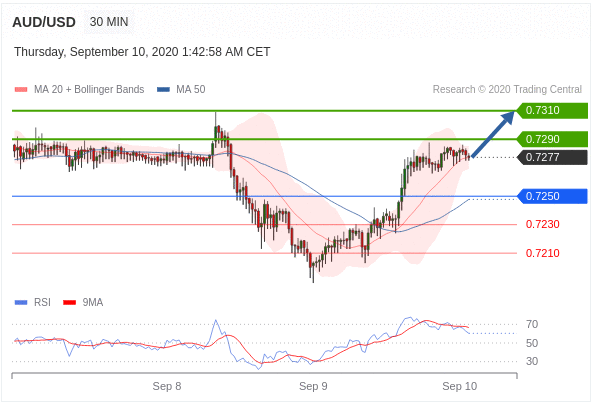Click the 0.7290 green price tag
597x404 pixels.
pyautogui.click(x=553, y=139)
